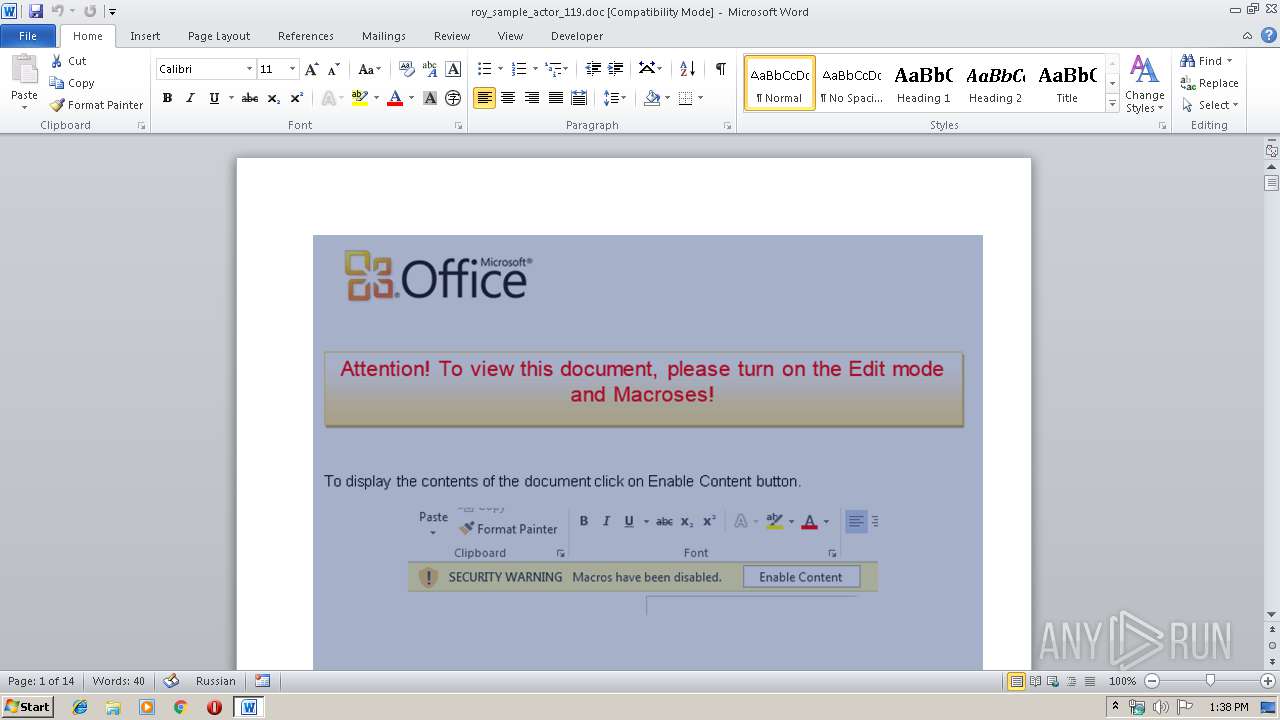Switch to the Mailings tab
Screen dimensions: 1280x720
384,36
